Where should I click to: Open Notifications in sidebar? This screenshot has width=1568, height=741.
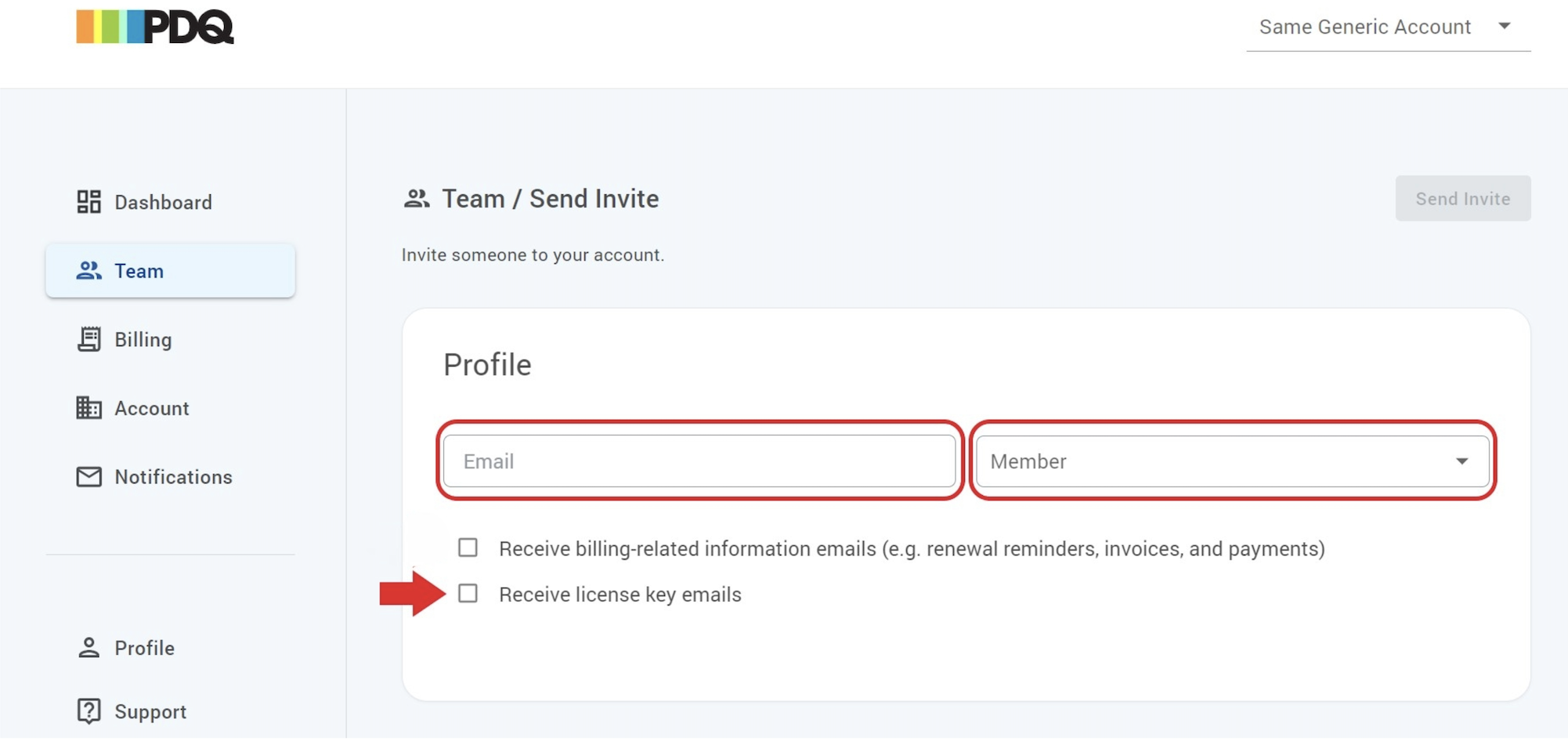(170, 477)
